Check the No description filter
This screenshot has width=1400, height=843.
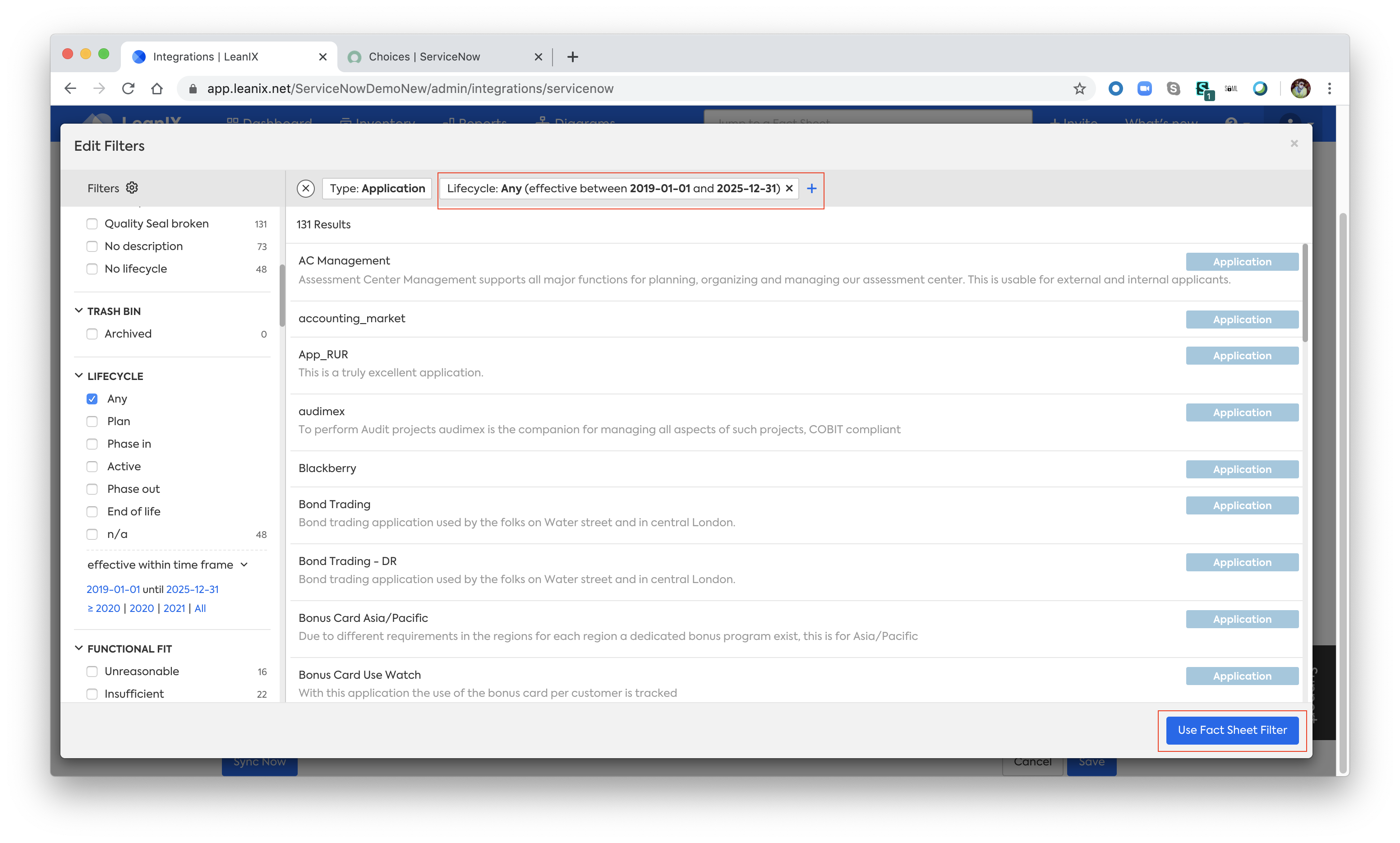(x=92, y=246)
